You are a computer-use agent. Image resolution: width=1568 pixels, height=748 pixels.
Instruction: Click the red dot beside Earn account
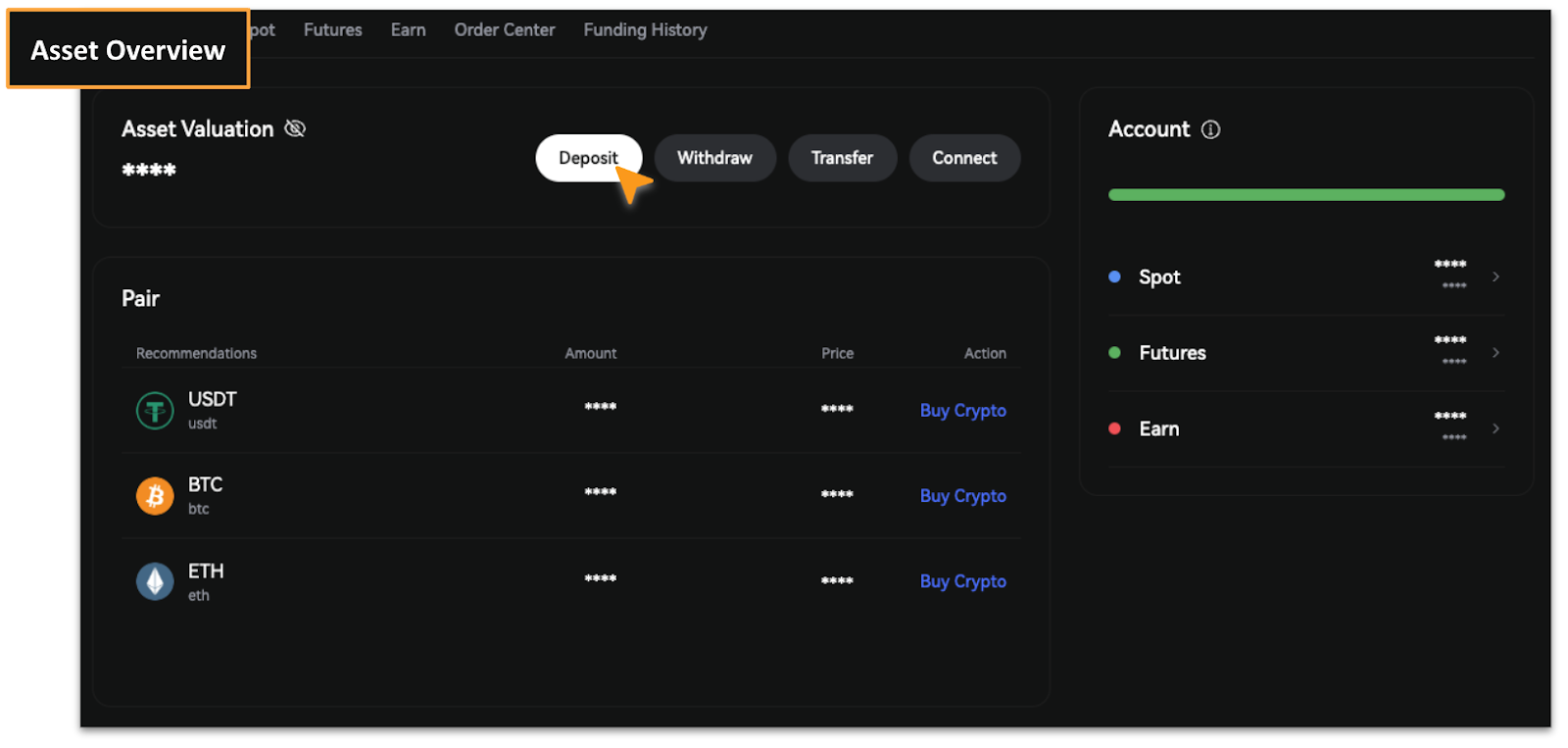pyautogui.click(x=1114, y=428)
